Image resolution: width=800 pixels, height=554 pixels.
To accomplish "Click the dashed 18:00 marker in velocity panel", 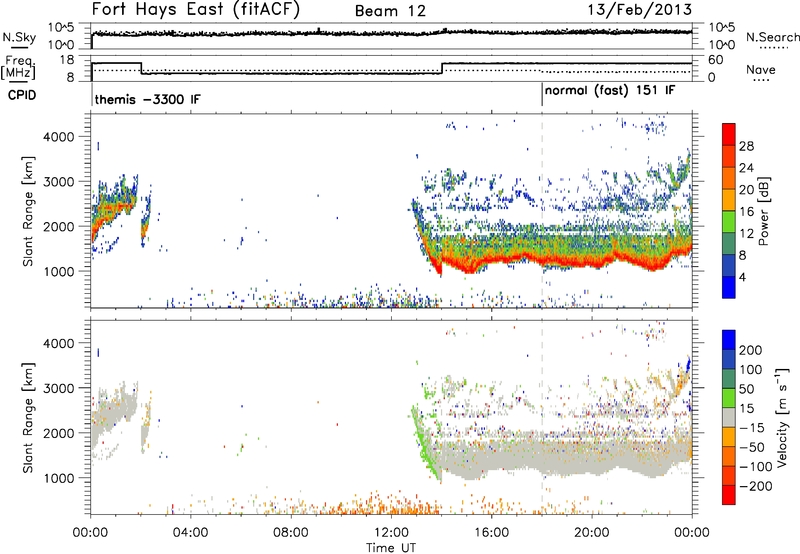I will click(x=542, y=417).
